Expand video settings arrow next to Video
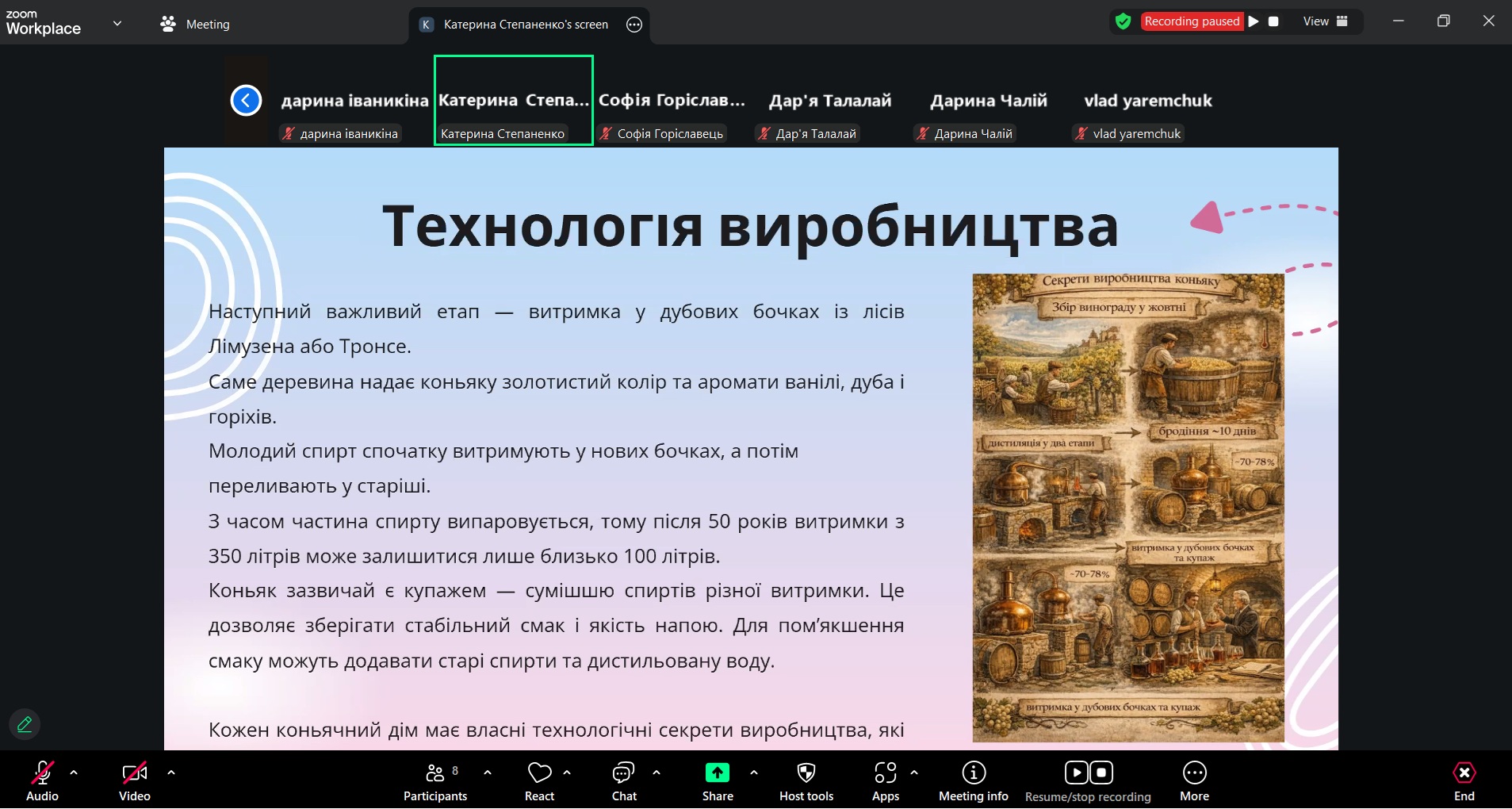The image size is (1512, 809). (x=171, y=772)
